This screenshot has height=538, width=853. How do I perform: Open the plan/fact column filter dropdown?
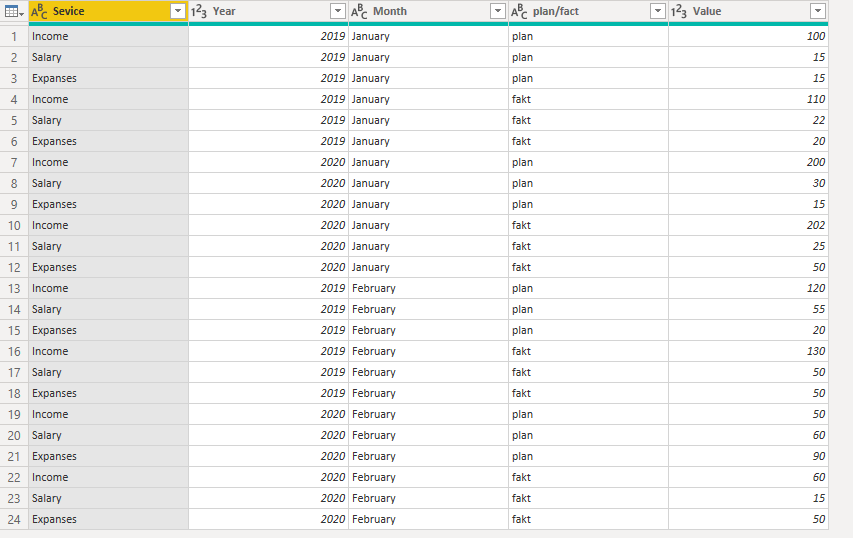coord(658,11)
